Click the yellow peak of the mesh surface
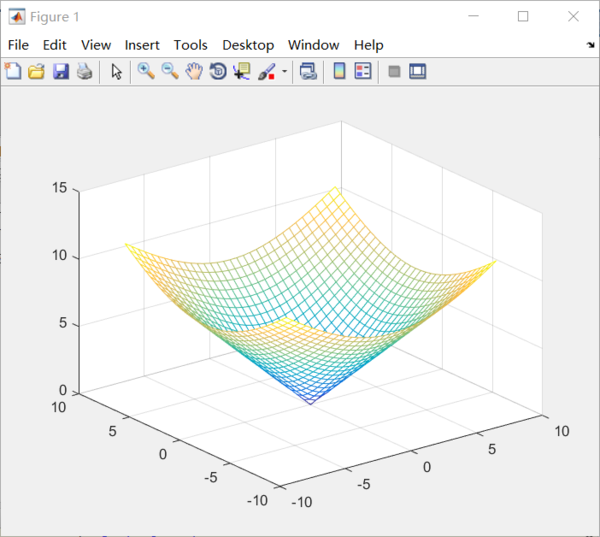Viewport: 600px width, 537px height. 337,188
